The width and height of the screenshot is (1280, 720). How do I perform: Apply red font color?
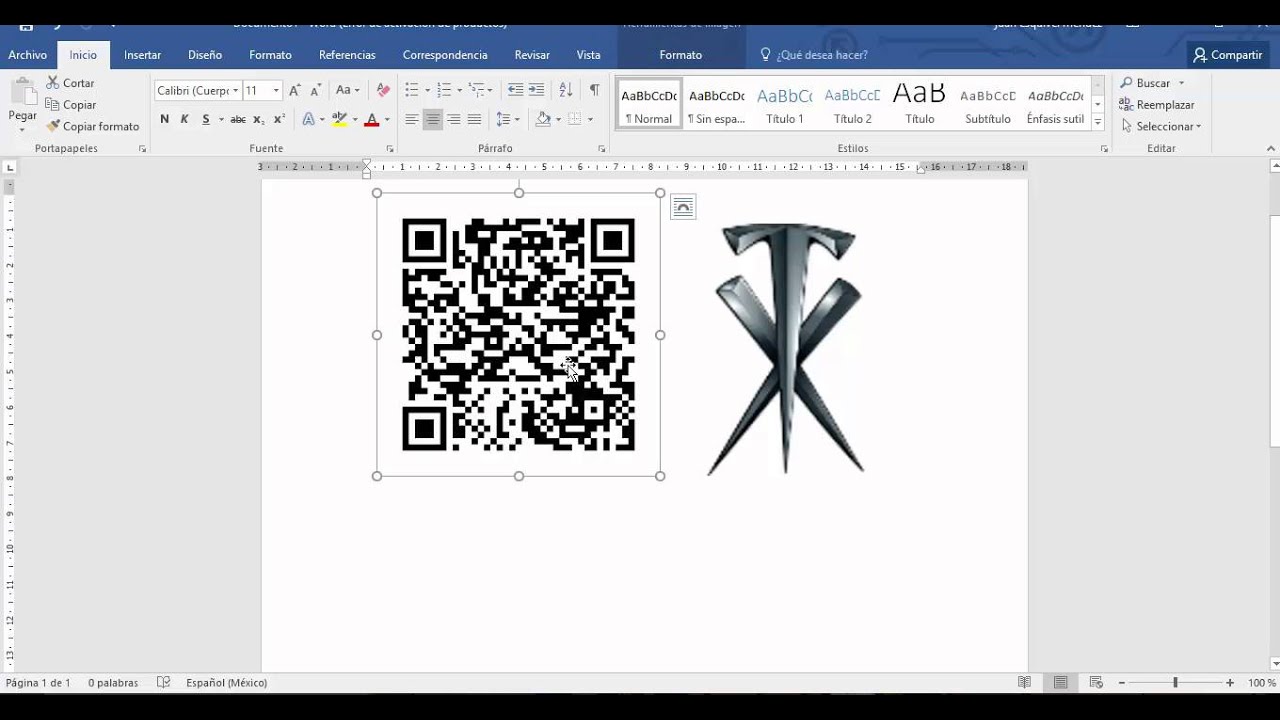pos(372,119)
